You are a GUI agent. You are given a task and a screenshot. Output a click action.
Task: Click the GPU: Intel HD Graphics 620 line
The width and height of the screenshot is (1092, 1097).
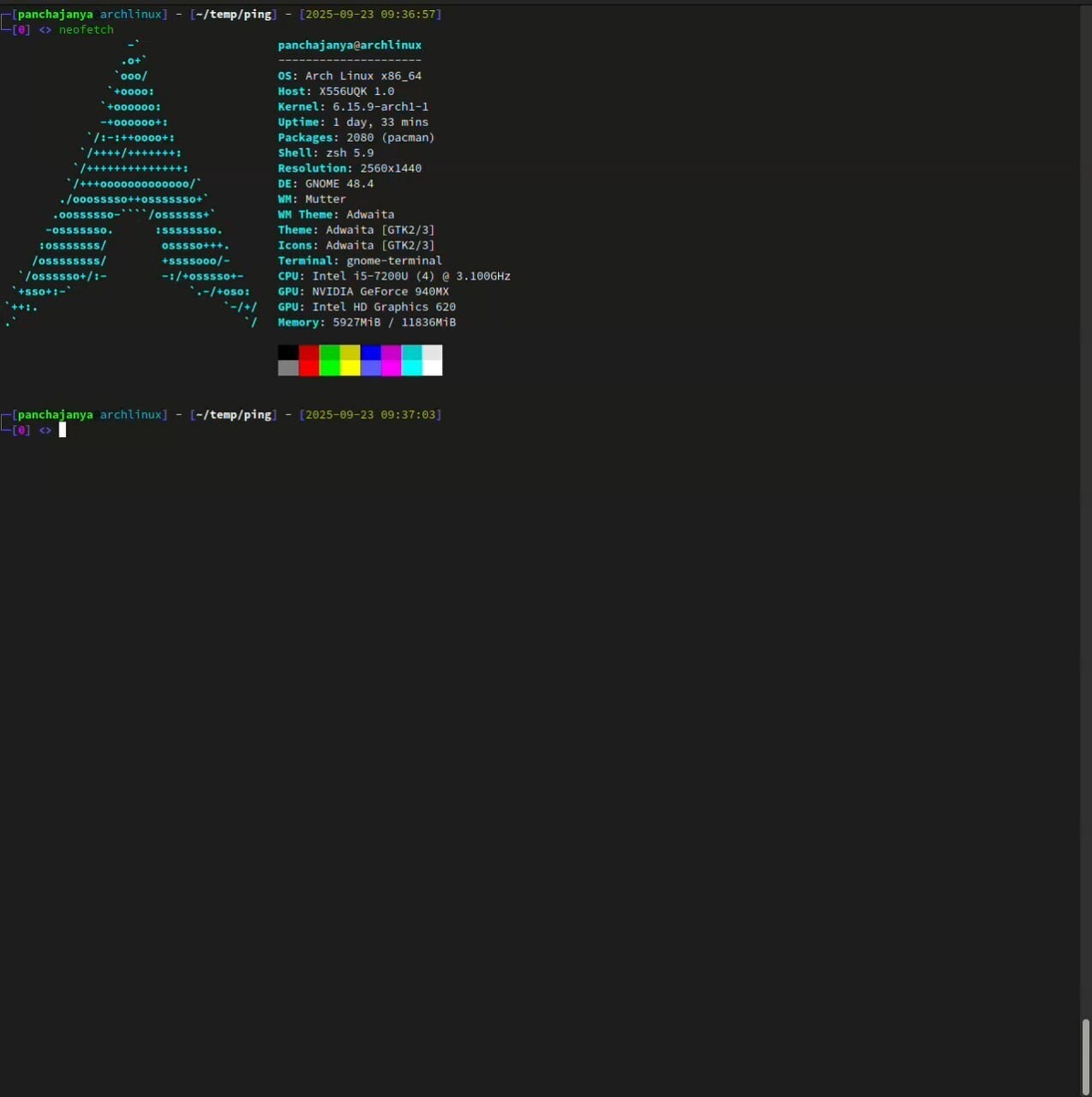pos(367,307)
